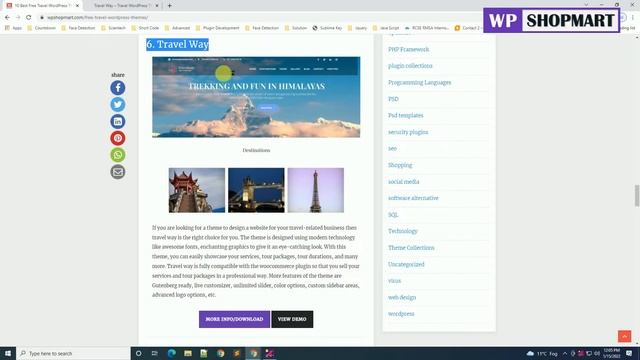This screenshot has width=640, height=360.
Task: Go back with the browser back arrow
Action: (x=7, y=18)
